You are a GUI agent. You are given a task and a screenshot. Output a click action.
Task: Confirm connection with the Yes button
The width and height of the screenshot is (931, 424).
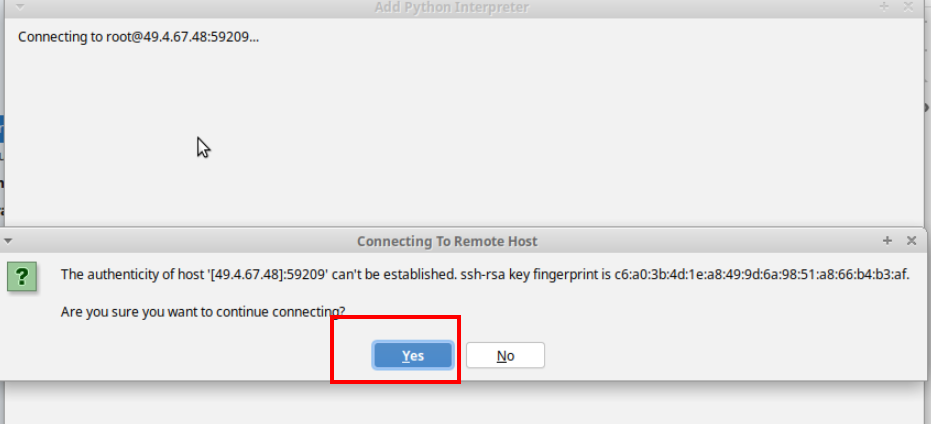413,355
